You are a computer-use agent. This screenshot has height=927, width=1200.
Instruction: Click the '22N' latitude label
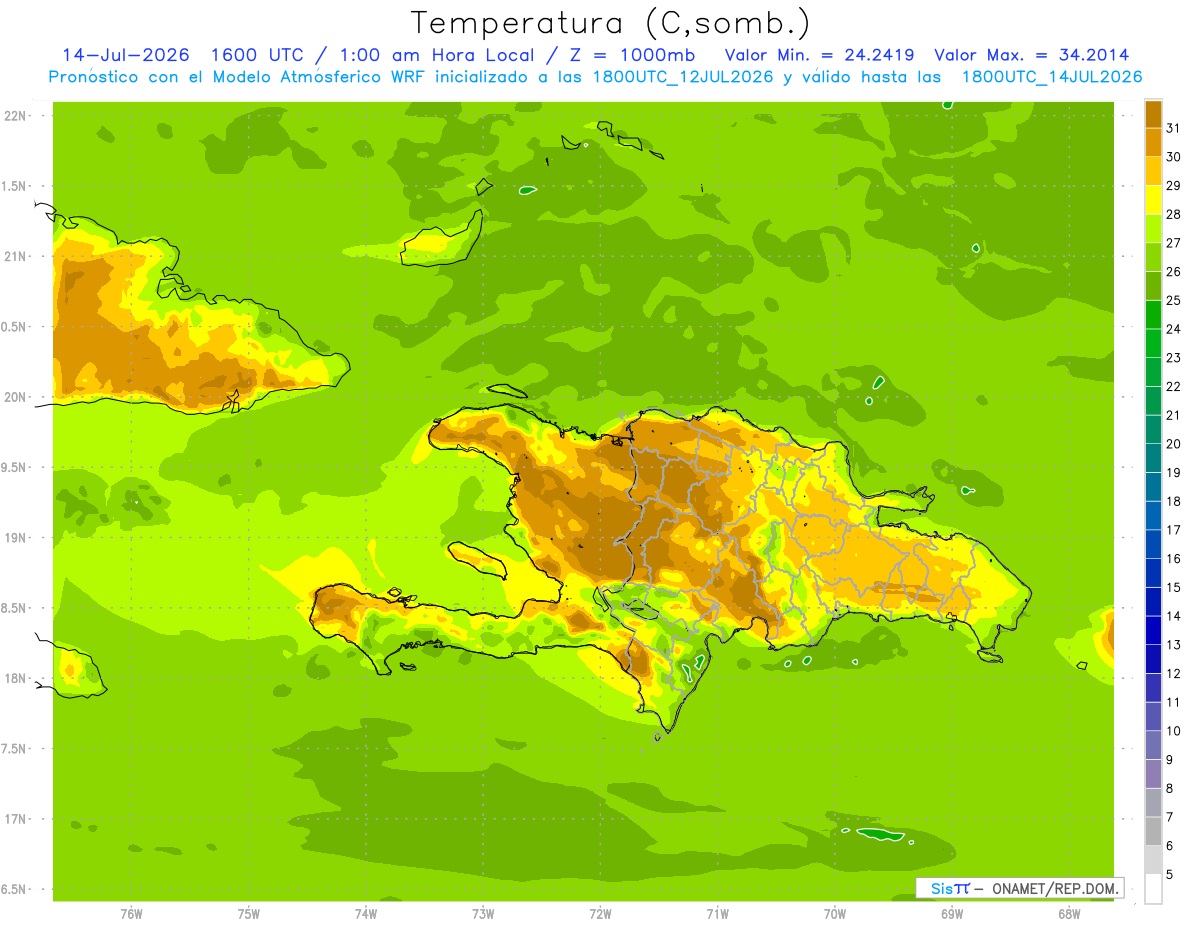click(16, 115)
